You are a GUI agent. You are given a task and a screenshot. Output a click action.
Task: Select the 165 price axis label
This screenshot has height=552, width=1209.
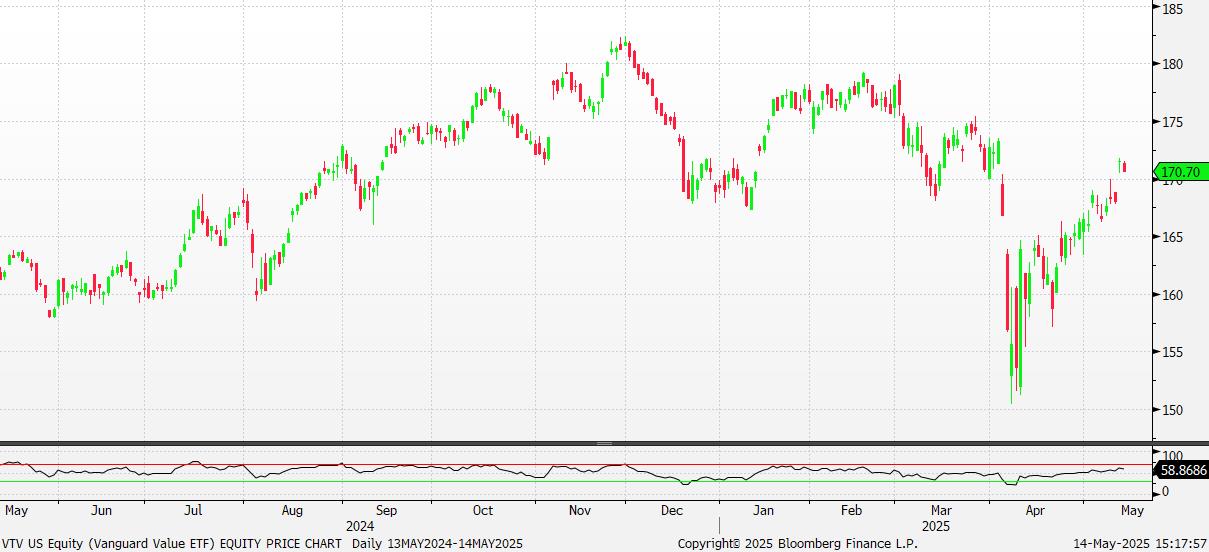point(1171,237)
